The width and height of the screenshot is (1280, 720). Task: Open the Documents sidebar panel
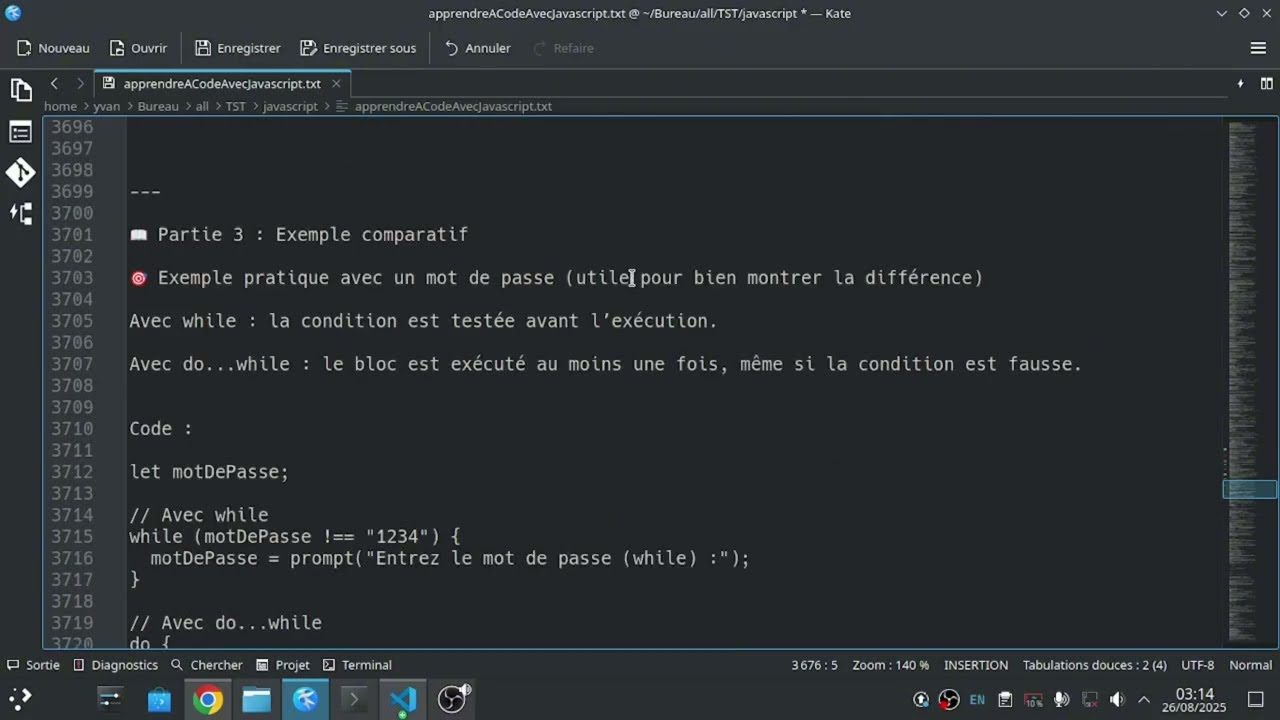(x=21, y=90)
